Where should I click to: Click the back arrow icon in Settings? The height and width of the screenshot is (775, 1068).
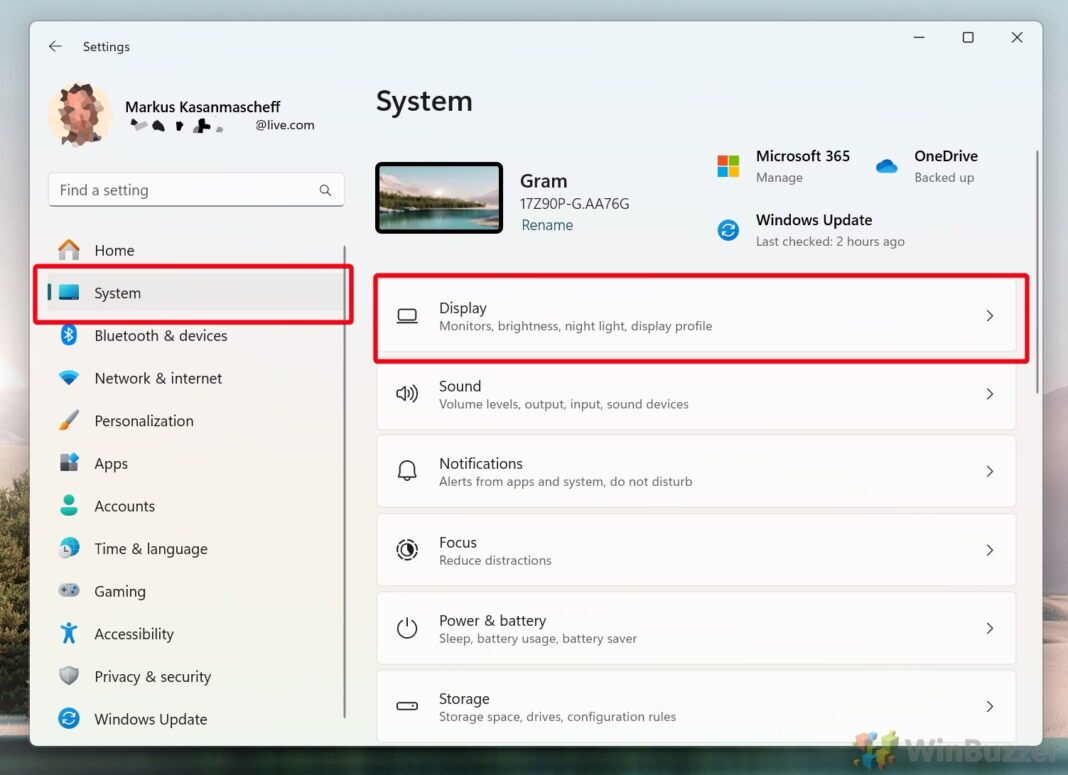[55, 46]
